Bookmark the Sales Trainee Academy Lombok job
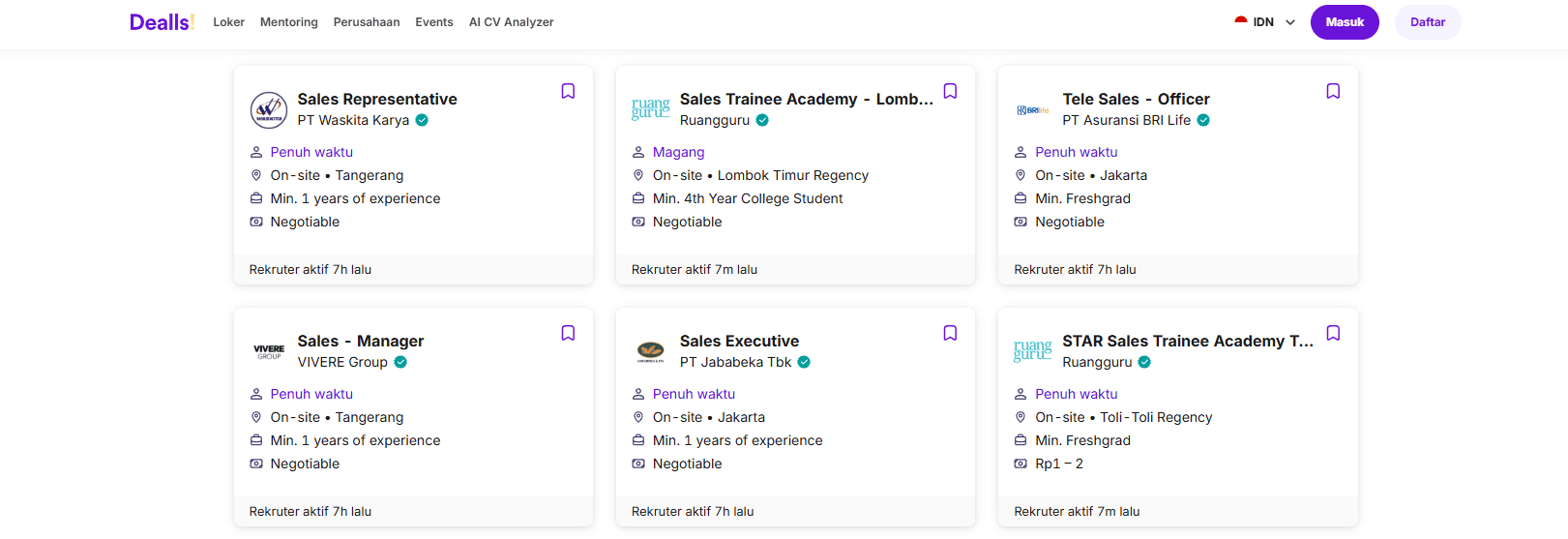The height and width of the screenshot is (539, 1568). tap(950, 91)
